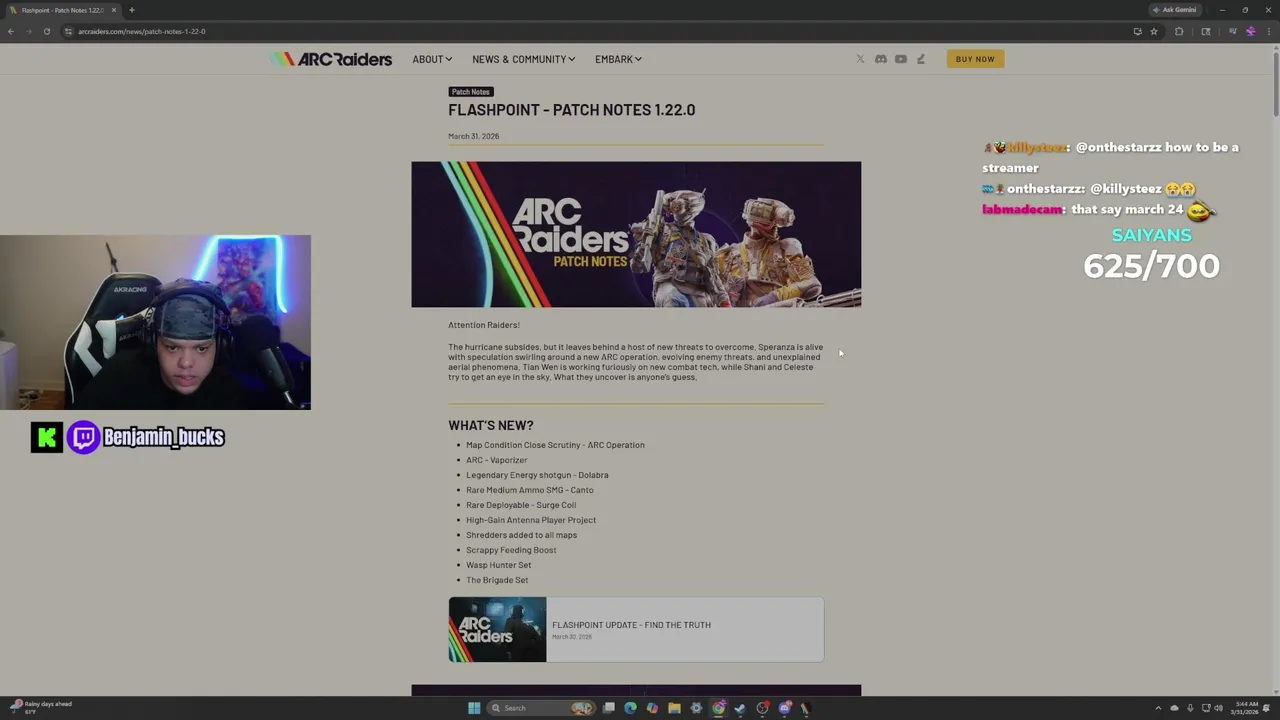Screen dimensions: 1280x720
Task: Close the Flashpoint Patch Notes tab
Action: (x=114, y=10)
